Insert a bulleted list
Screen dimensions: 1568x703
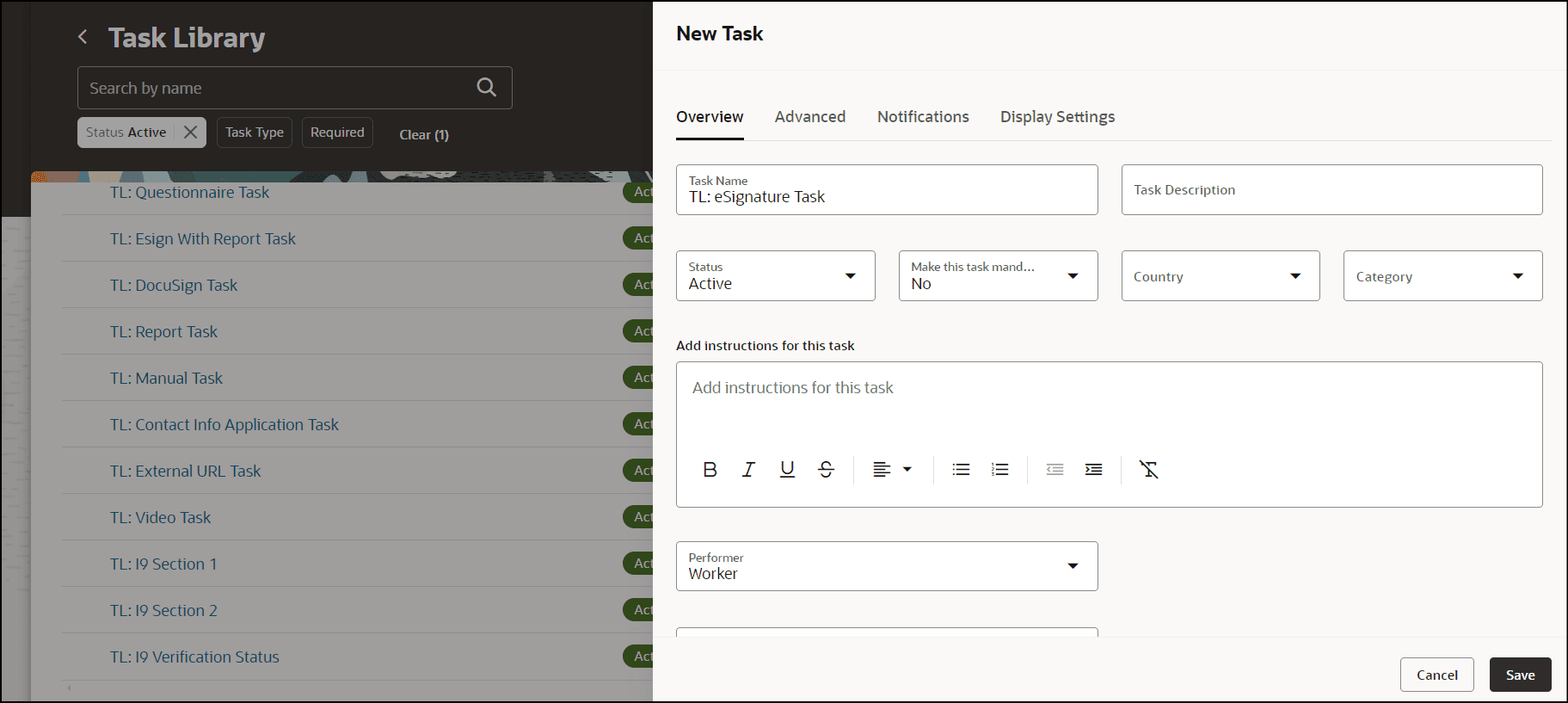(x=961, y=470)
